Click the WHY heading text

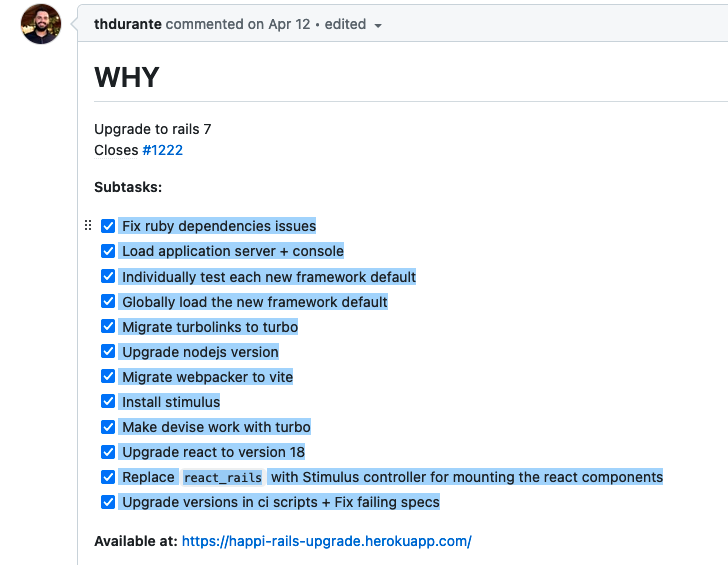(127, 78)
